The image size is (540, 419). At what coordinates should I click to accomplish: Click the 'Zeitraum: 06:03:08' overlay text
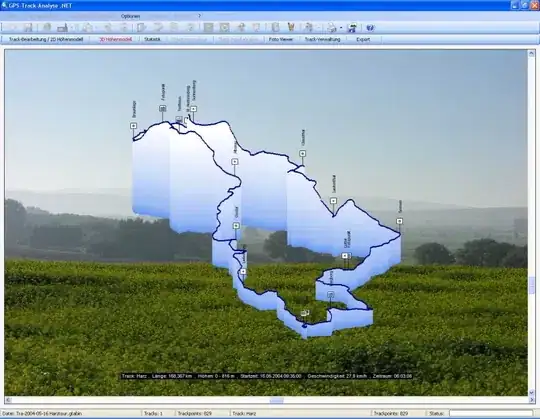(x=392, y=376)
